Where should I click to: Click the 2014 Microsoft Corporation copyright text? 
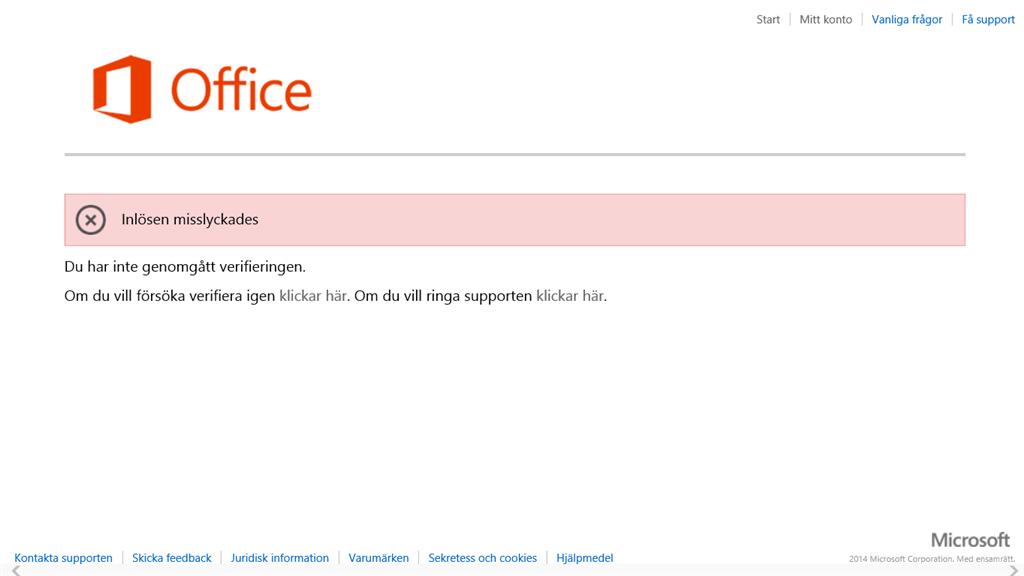pyautogui.click(x=932, y=559)
